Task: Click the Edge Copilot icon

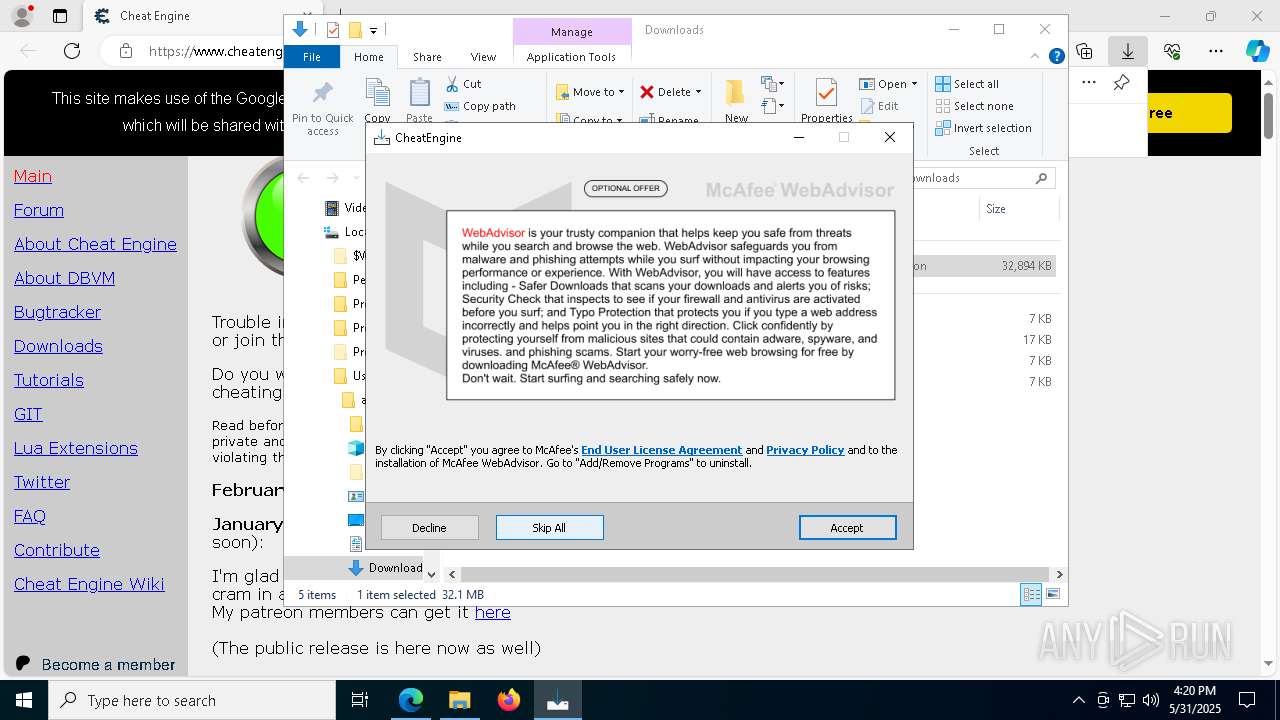Action: coord(1257,51)
